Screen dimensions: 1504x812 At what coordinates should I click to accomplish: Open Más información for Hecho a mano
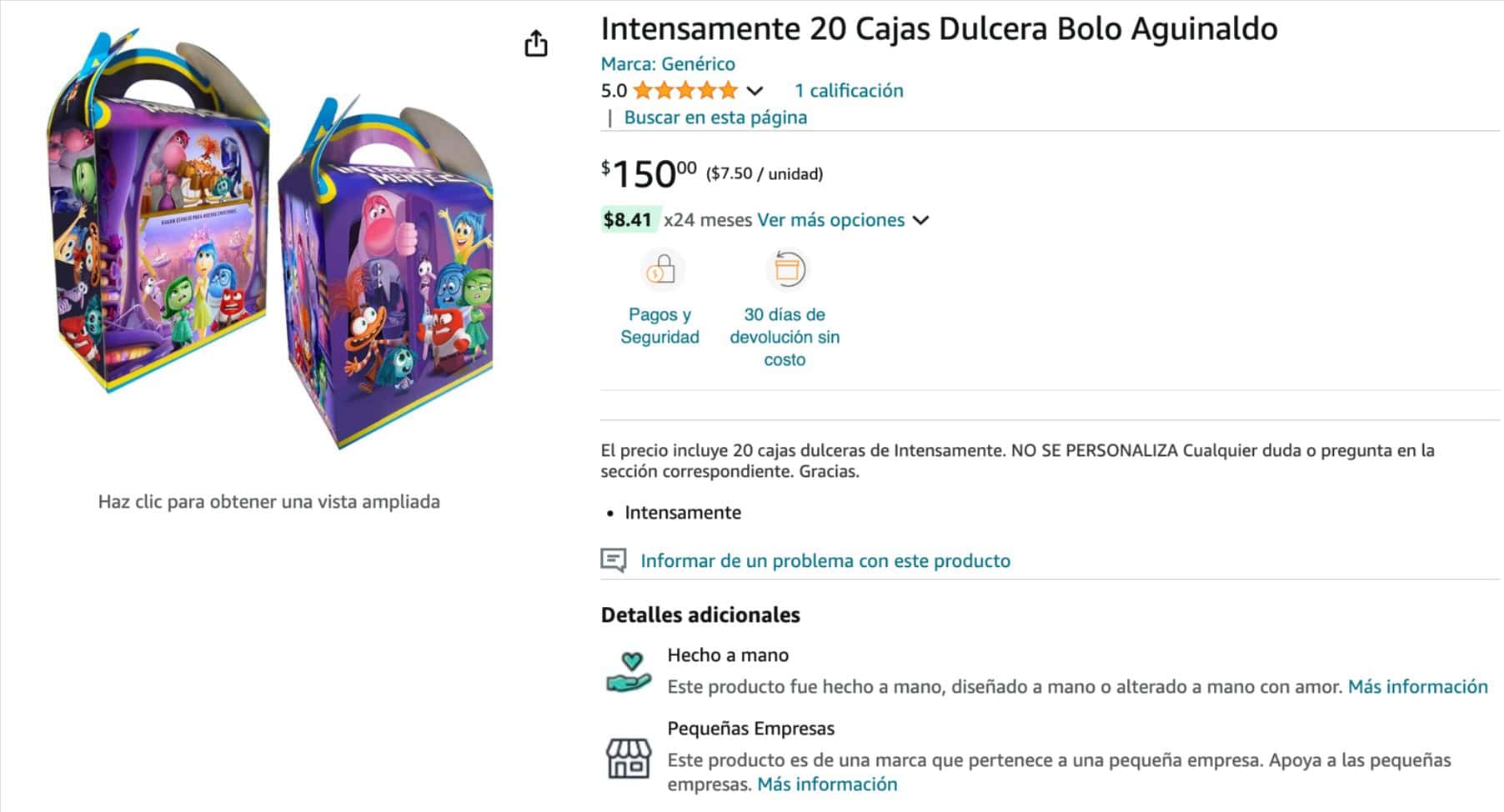point(1417,687)
